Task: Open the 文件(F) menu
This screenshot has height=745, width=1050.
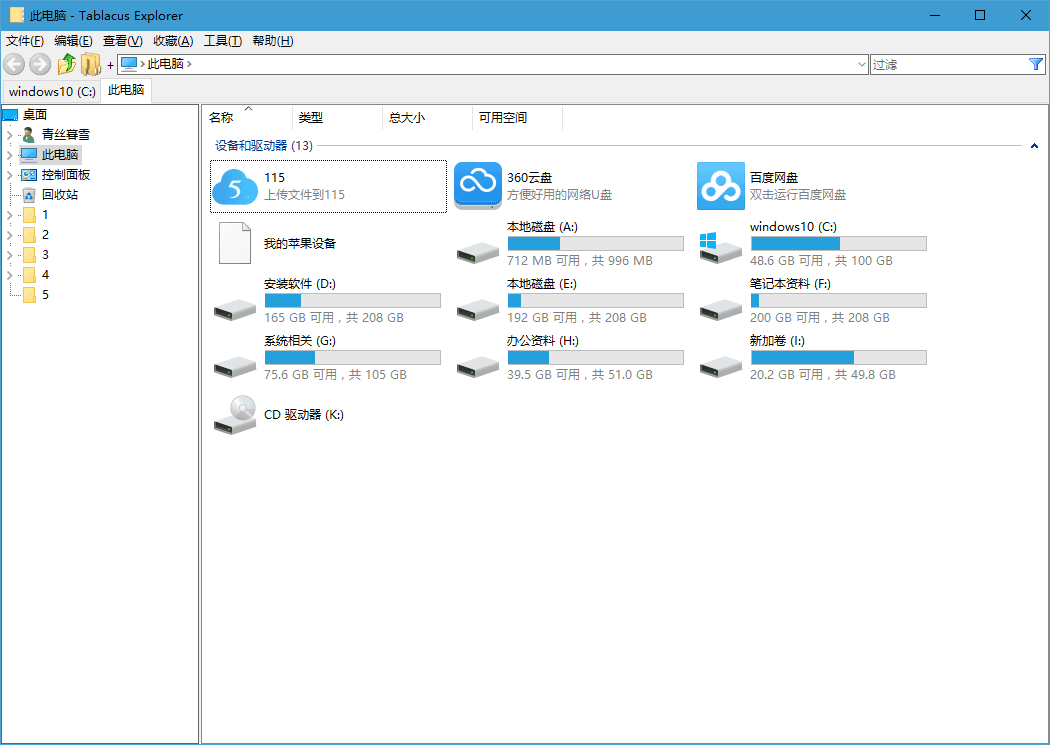Action: pyautogui.click(x=25, y=41)
